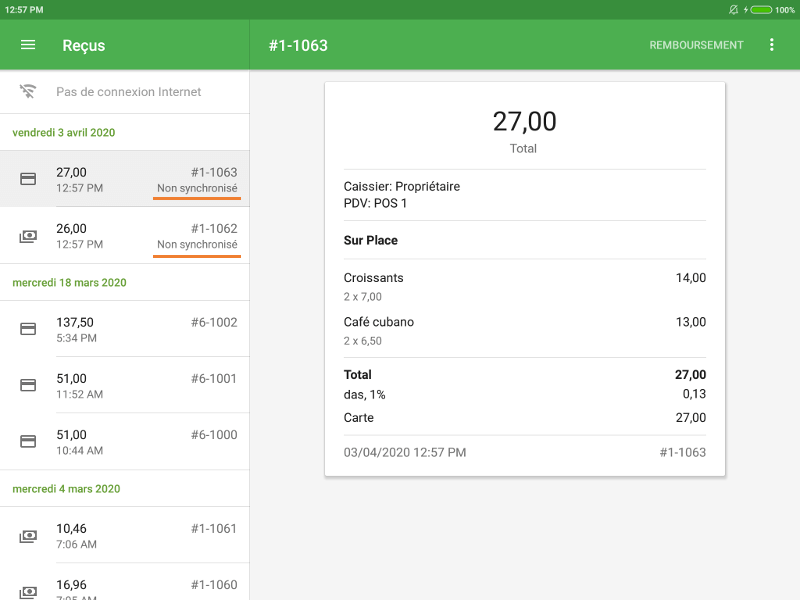Click the 'Pas de connexion Internet' banner
The width and height of the screenshot is (800, 600).
(x=128, y=92)
